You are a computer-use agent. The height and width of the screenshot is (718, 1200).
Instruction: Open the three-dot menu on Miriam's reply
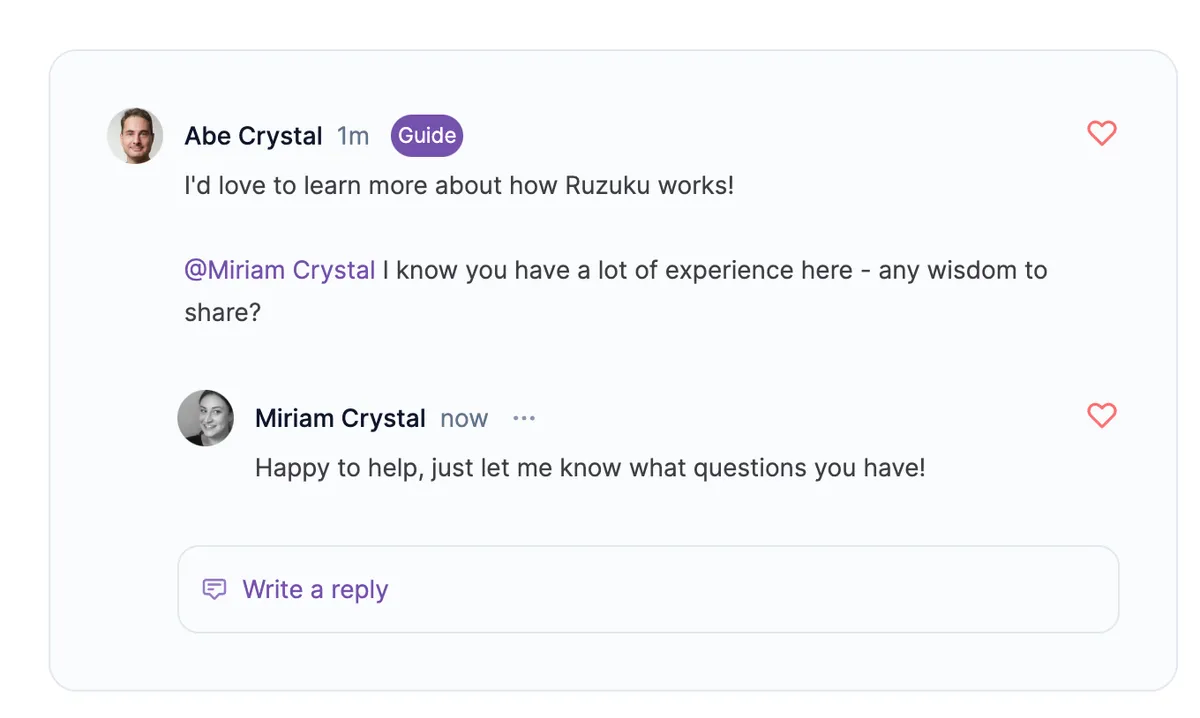(524, 418)
